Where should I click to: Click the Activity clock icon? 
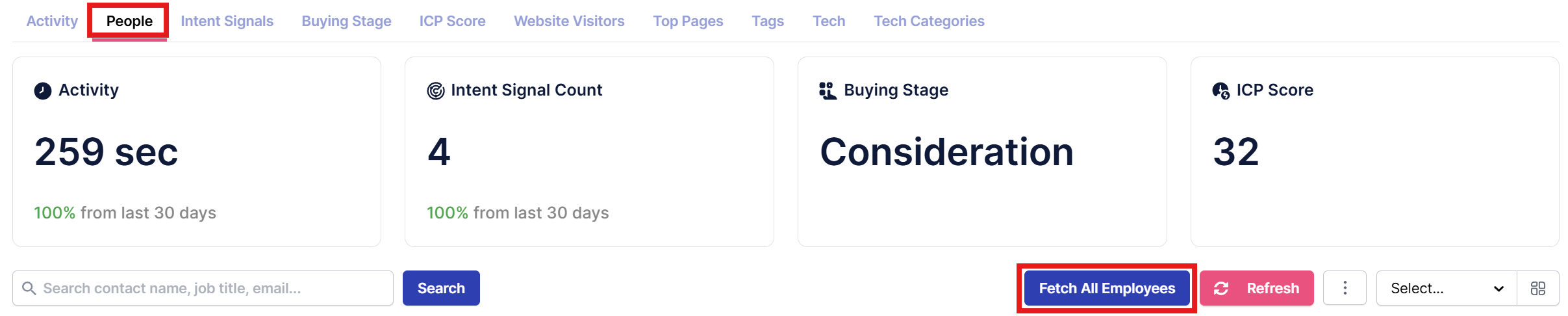(x=43, y=90)
